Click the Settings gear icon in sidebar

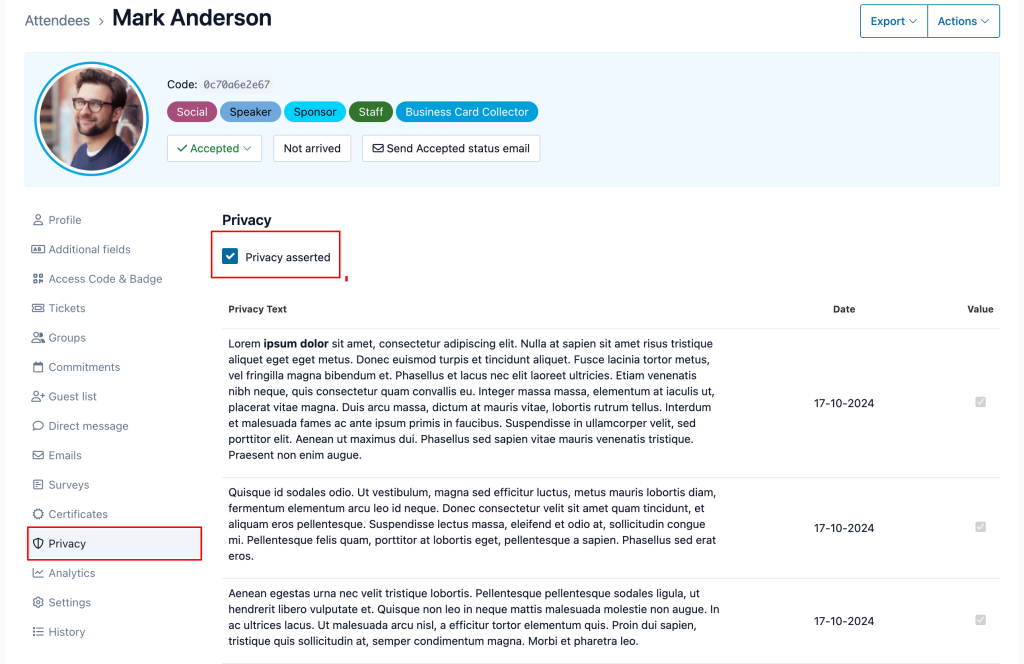tap(38, 603)
